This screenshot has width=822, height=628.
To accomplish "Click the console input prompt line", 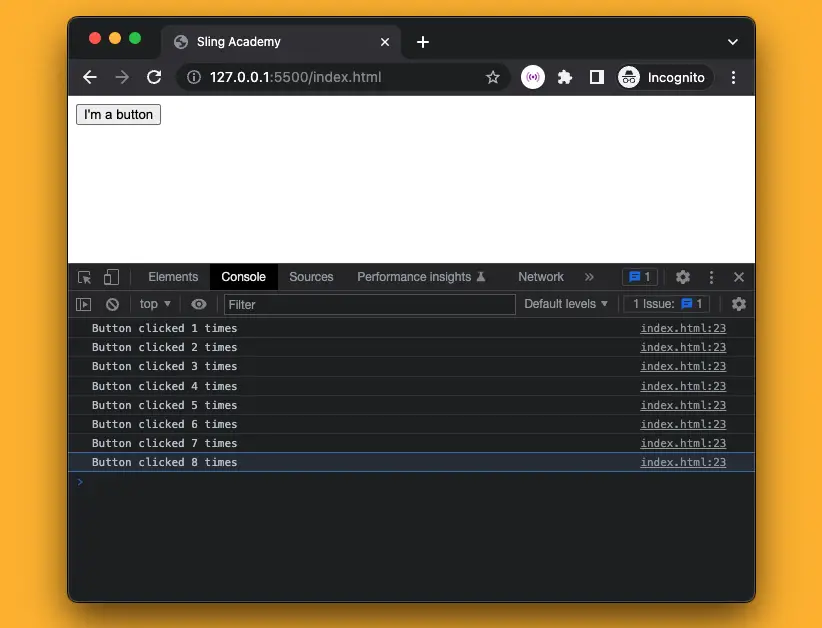I will coord(412,482).
